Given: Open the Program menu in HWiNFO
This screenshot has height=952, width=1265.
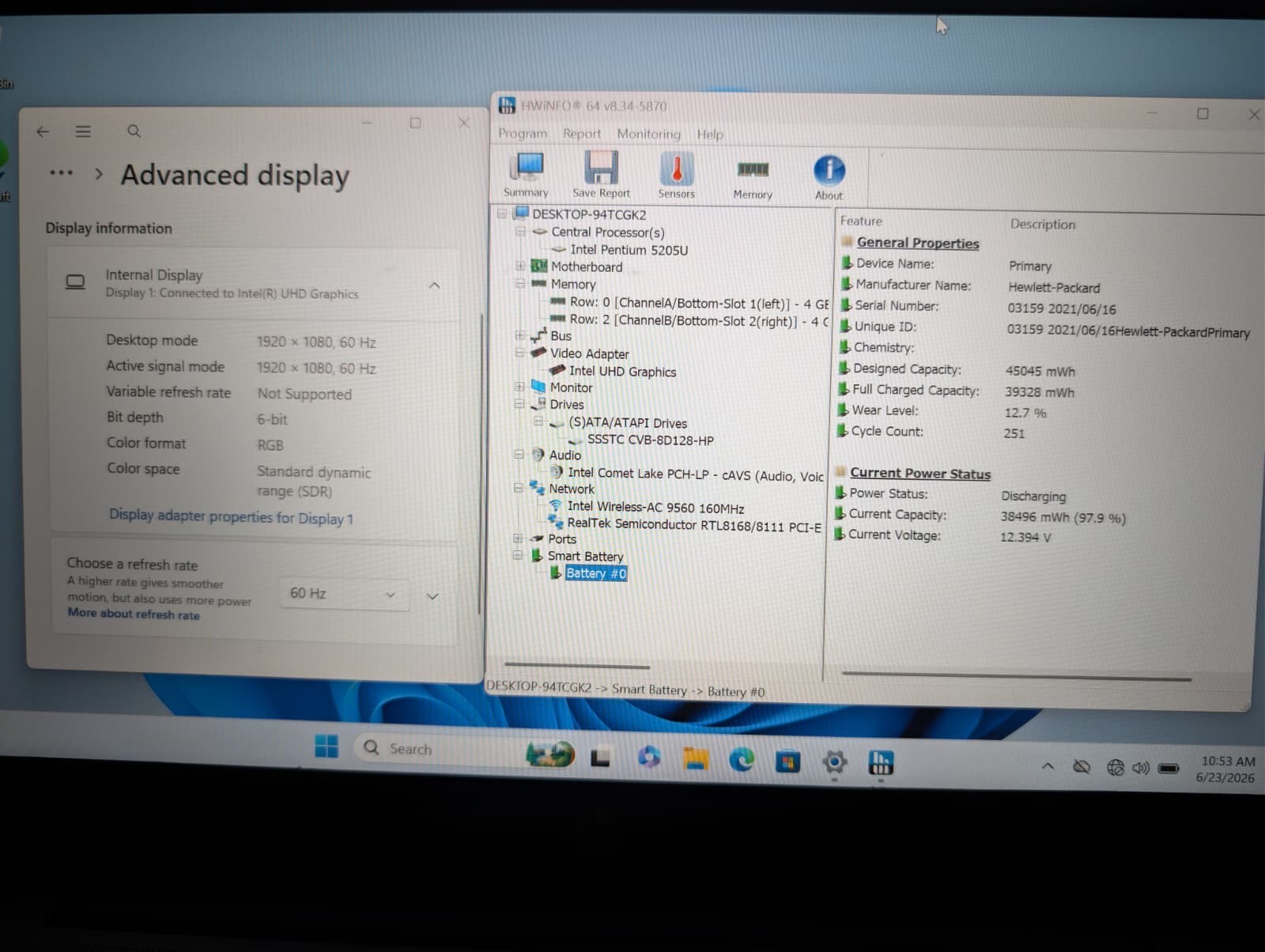Looking at the screenshot, I should 523,134.
